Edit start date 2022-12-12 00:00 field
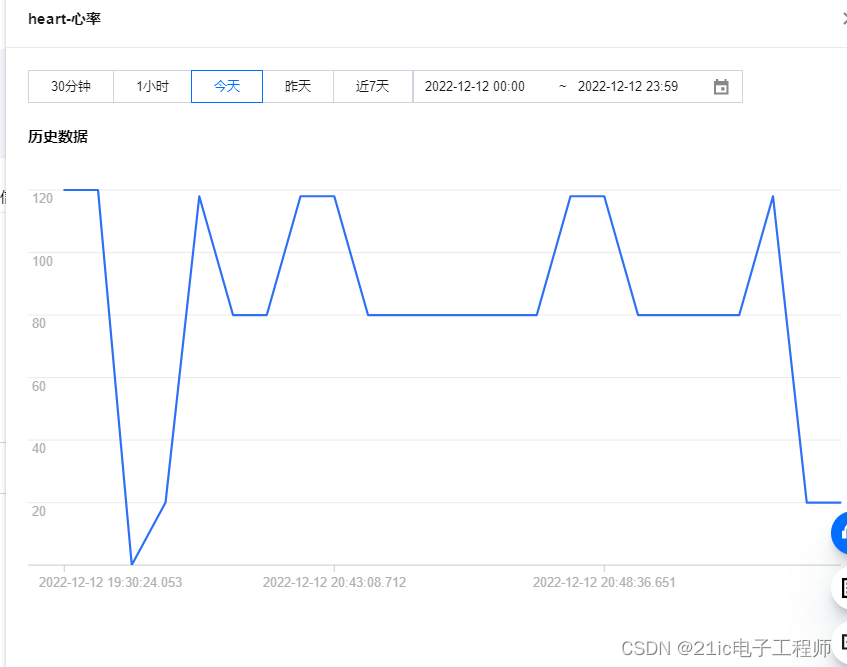Screen dimensions: 847x667 pos(475,86)
